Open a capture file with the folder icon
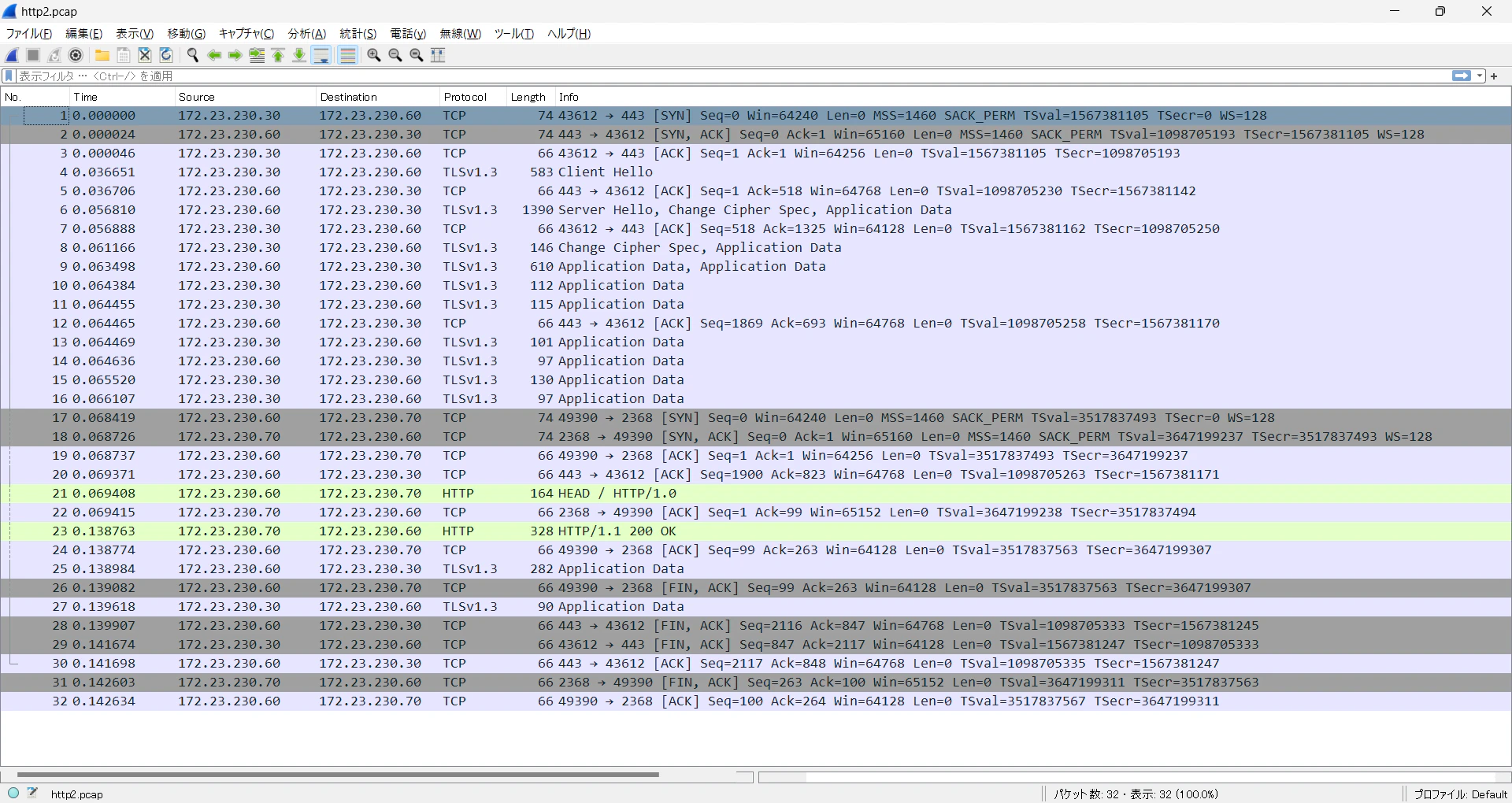Image resolution: width=1512 pixels, height=803 pixels. [102, 55]
